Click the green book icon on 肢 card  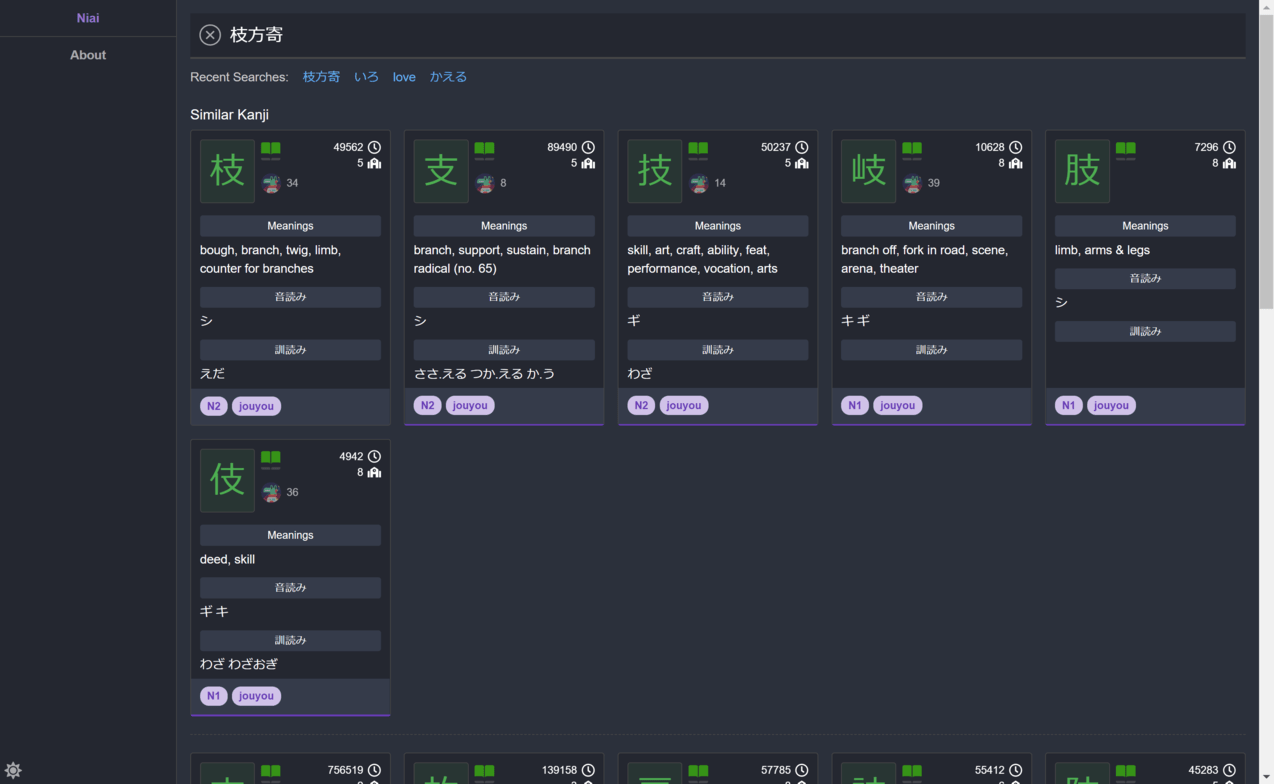(1126, 148)
